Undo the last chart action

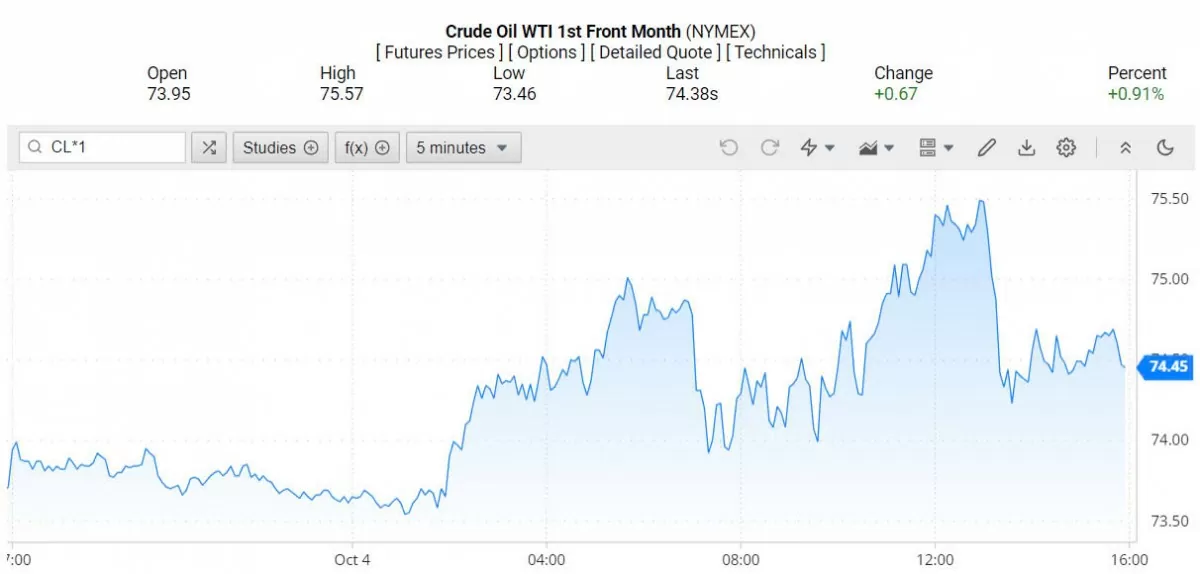click(x=728, y=148)
